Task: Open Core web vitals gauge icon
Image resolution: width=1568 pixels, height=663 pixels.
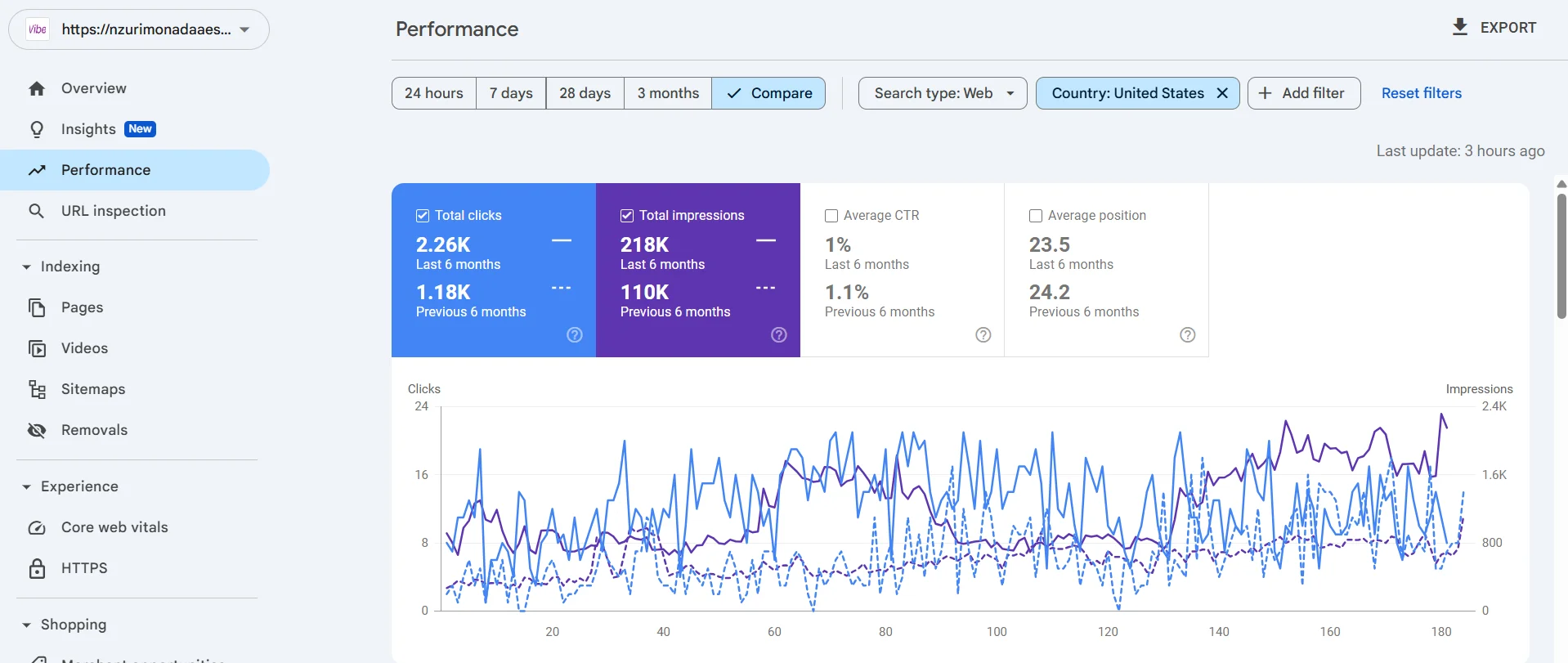Action: (37, 527)
